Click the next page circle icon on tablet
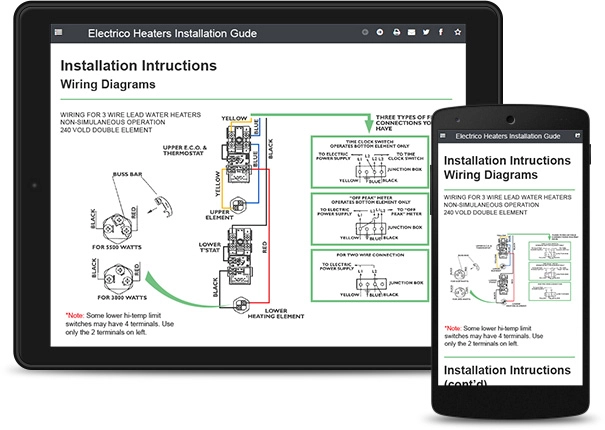The image size is (605, 430). pyautogui.click(x=380, y=32)
